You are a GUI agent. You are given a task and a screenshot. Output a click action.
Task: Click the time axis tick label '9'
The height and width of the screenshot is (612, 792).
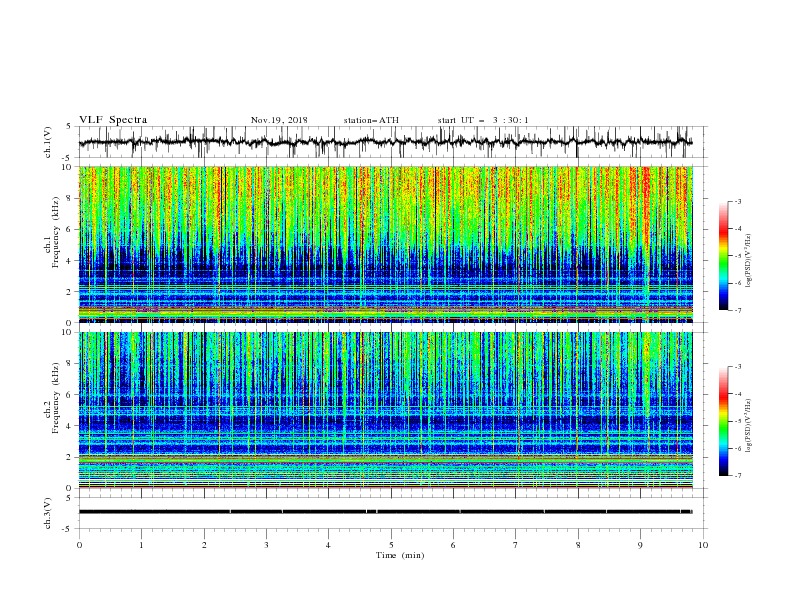point(640,545)
